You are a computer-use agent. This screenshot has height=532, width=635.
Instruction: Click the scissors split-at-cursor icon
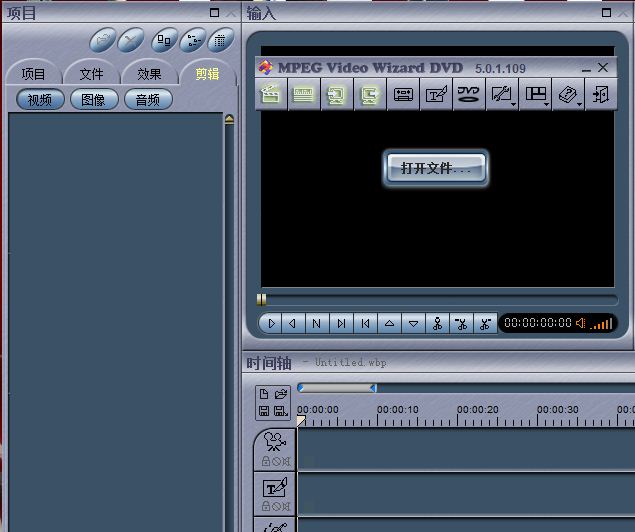tap(437, 323)
